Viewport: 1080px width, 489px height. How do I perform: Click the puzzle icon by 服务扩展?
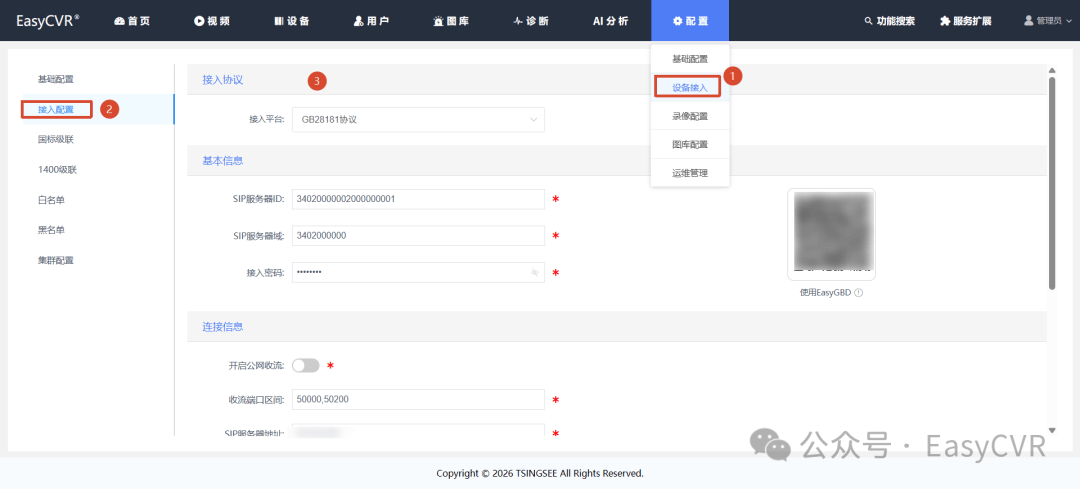click(945, 21)
